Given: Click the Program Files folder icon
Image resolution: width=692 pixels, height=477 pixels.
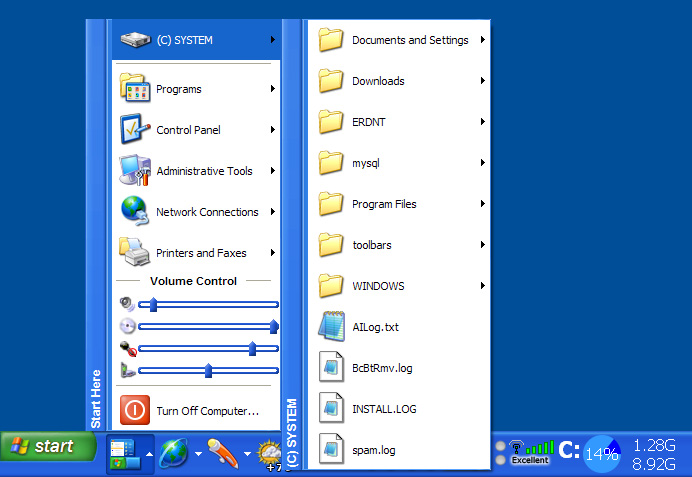Looking at the screenshot, I should (x=331, y=204).
